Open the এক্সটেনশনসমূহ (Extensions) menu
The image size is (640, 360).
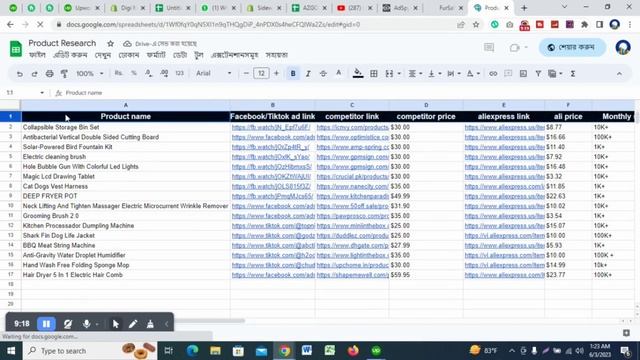(234, 55)
